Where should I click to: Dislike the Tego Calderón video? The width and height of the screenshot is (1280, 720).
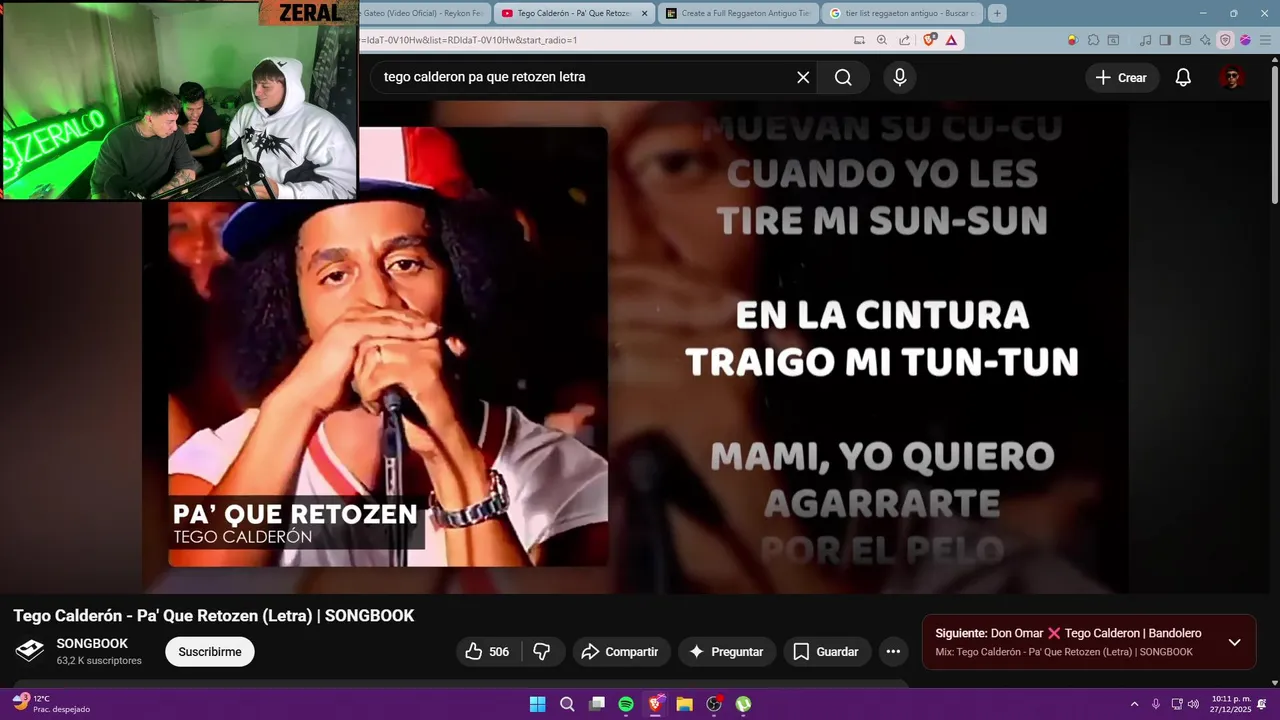(x=542, y=652)
